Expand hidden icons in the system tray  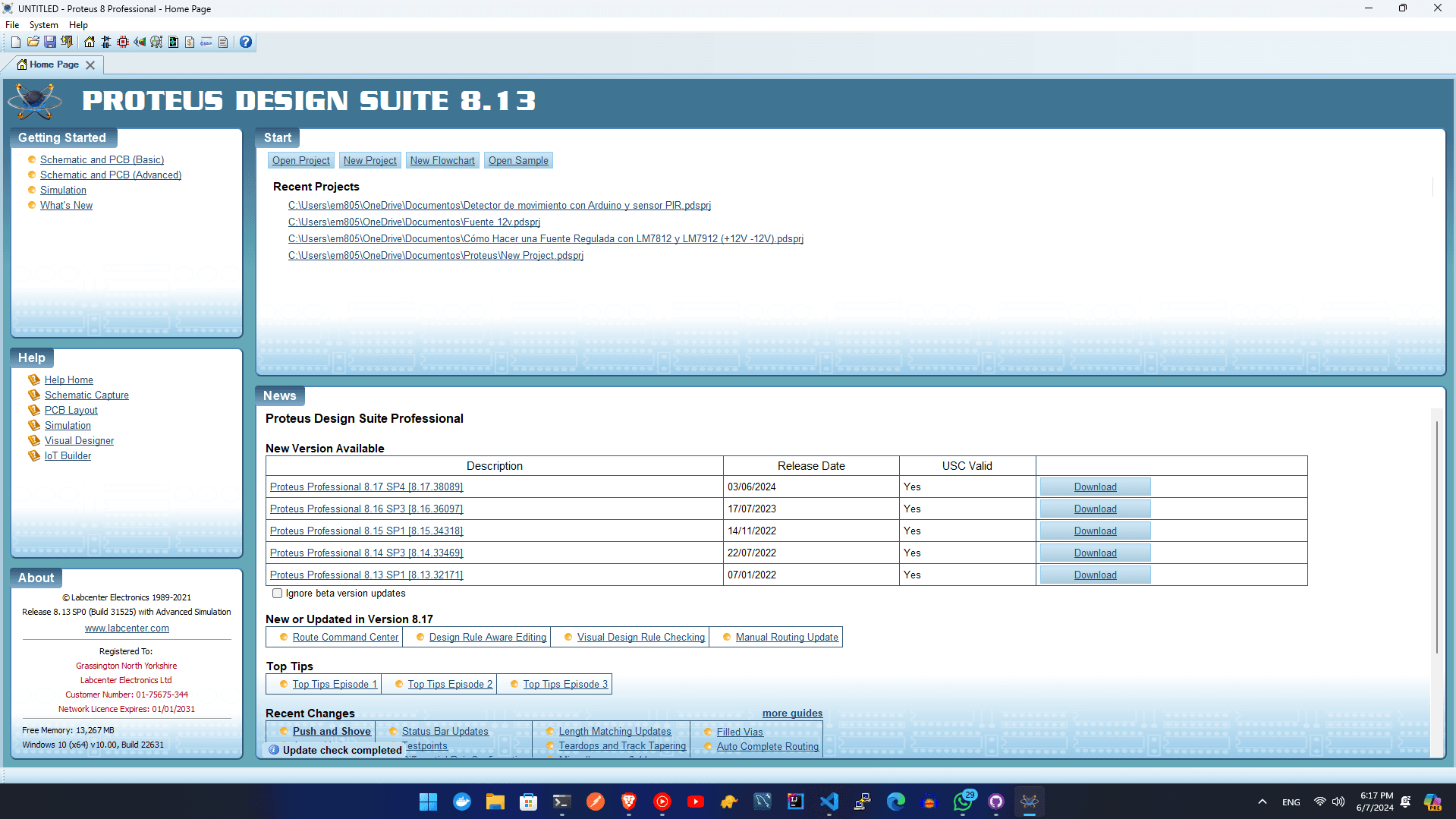click(1262, 802)
